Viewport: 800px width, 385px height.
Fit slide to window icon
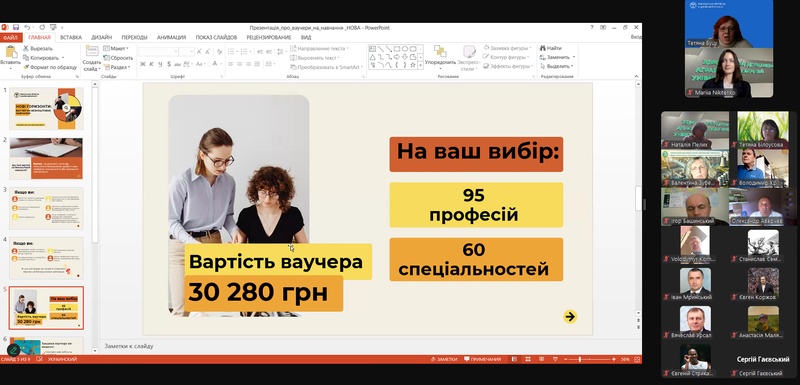[637, 359]
